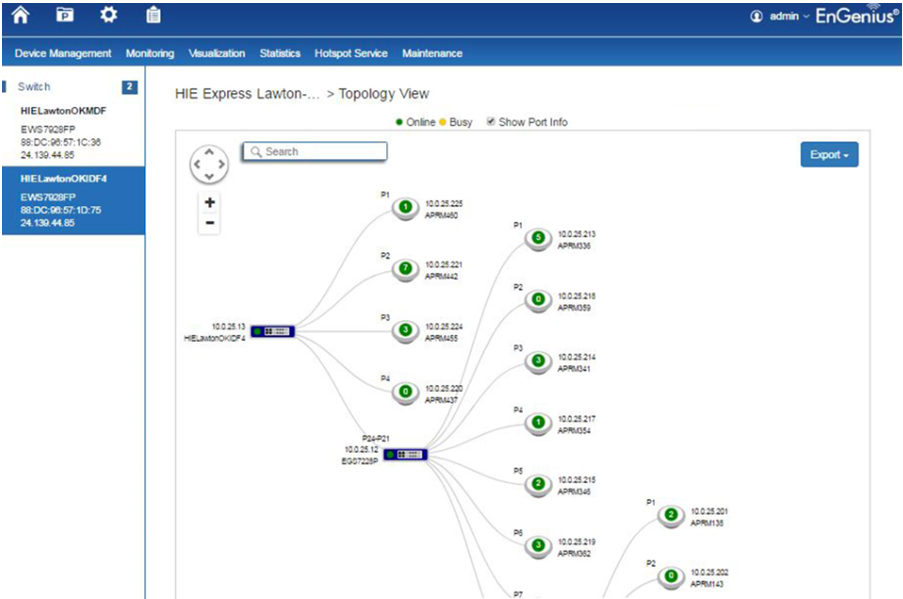The image size is (903, 599).
Task: Click the access point icon for APRM359
Action: (538, 300)
